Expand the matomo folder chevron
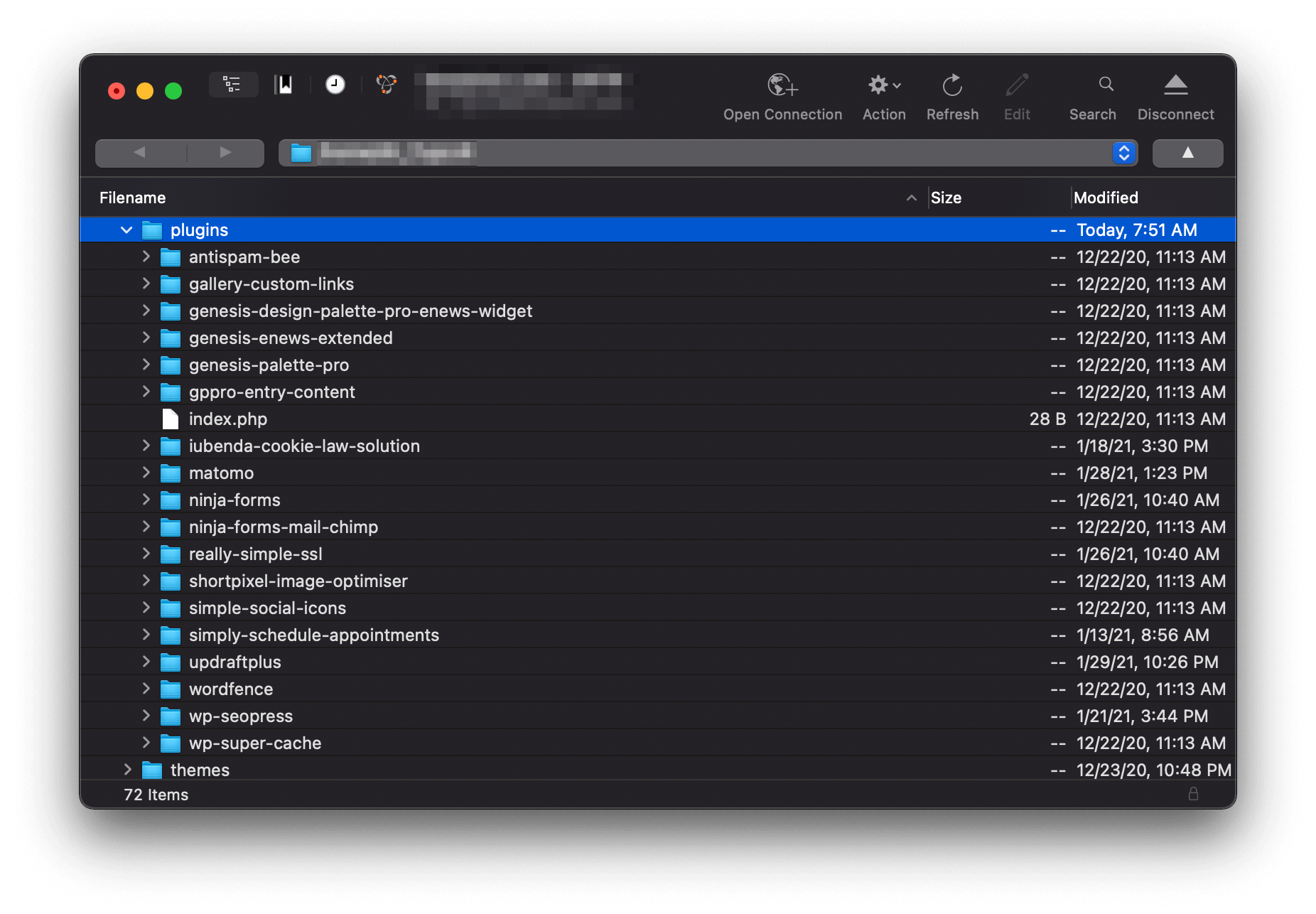The width and height of the screenshot is (1316, 914). [x=146, y=473]
